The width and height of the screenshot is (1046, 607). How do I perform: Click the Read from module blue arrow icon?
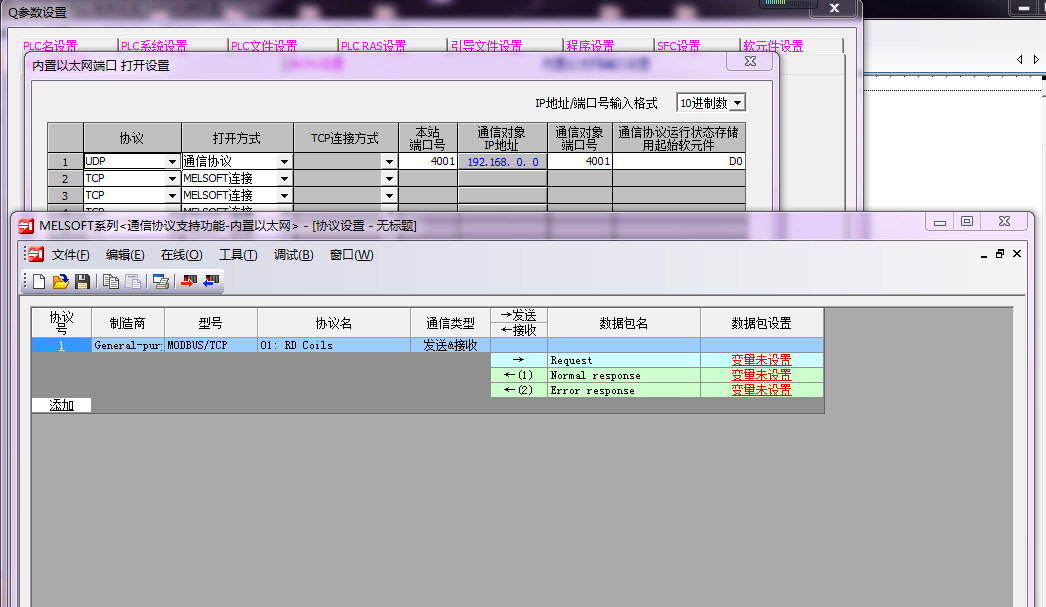[x=210, y=282]
